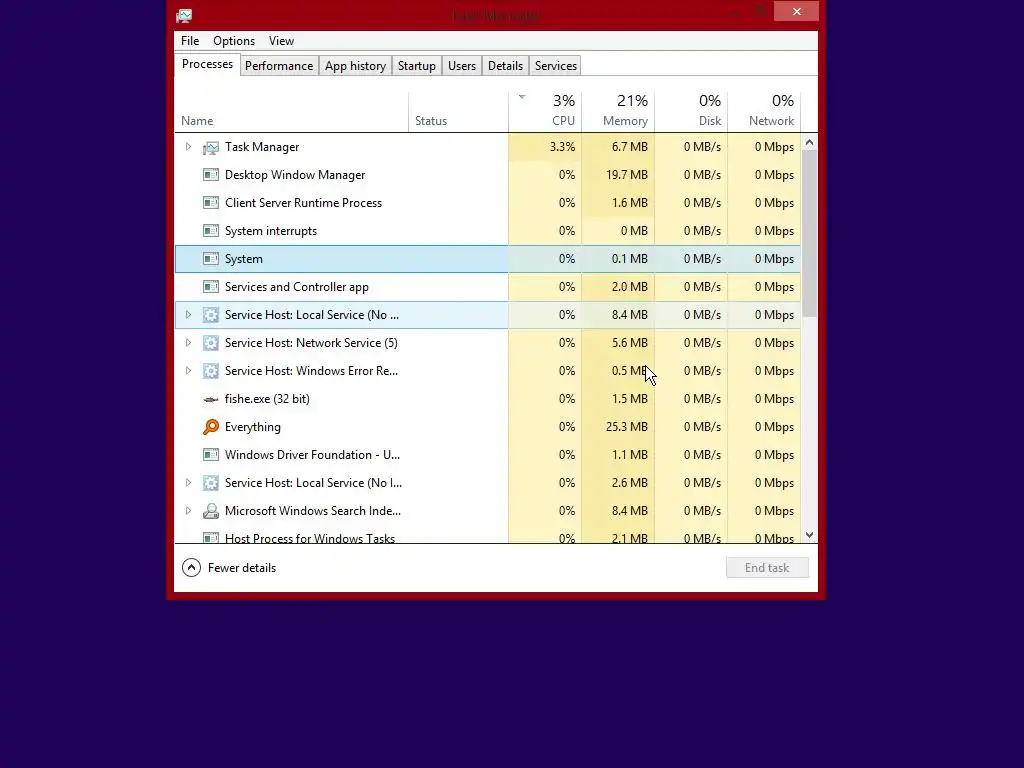This screenshot has width=1024, height=768.
Task: Click the scrollbar down arrow
Action: tap(809, 535)
